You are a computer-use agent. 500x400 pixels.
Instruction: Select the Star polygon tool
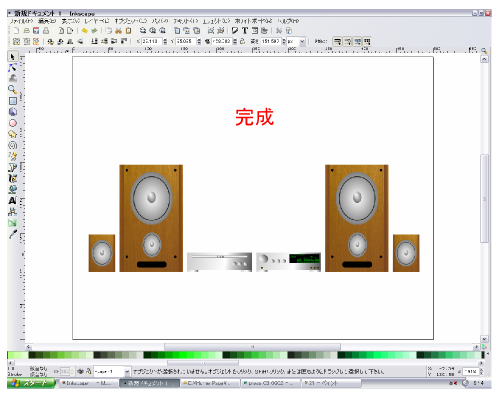click(x=13, y=134)
